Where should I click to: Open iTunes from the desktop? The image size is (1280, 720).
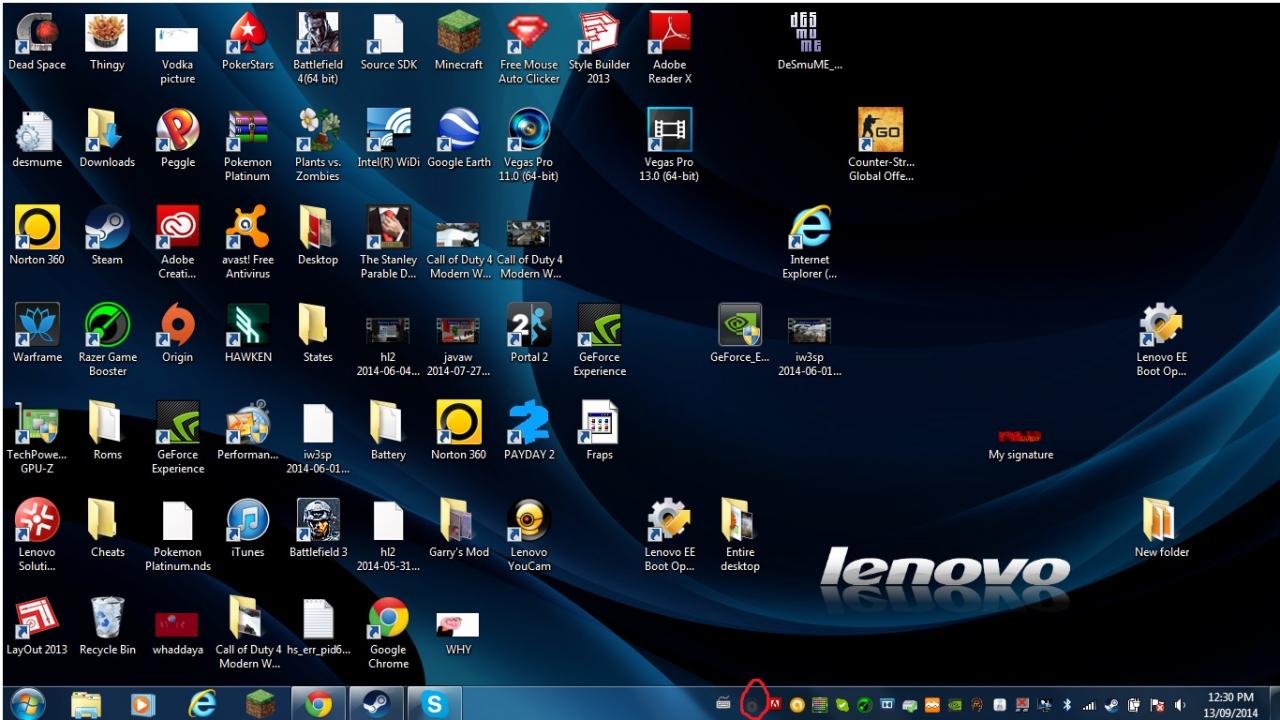[x=247, y=520]
